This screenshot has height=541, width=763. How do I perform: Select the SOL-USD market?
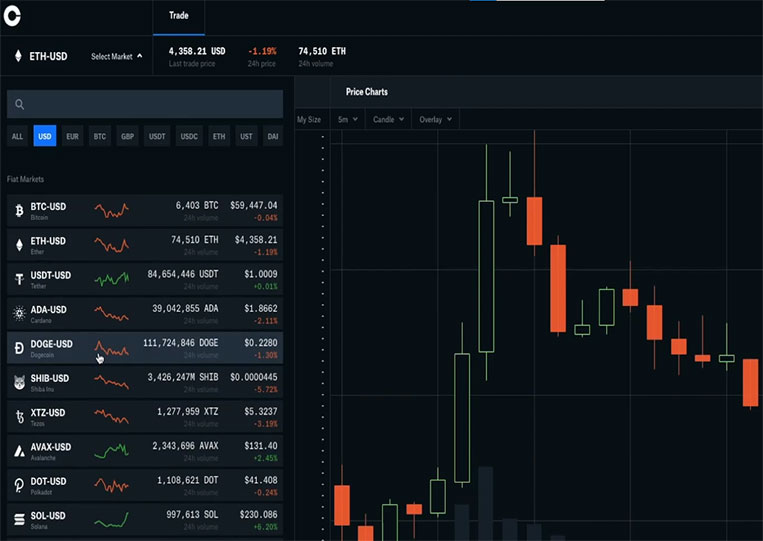click(x=145, y=520)
